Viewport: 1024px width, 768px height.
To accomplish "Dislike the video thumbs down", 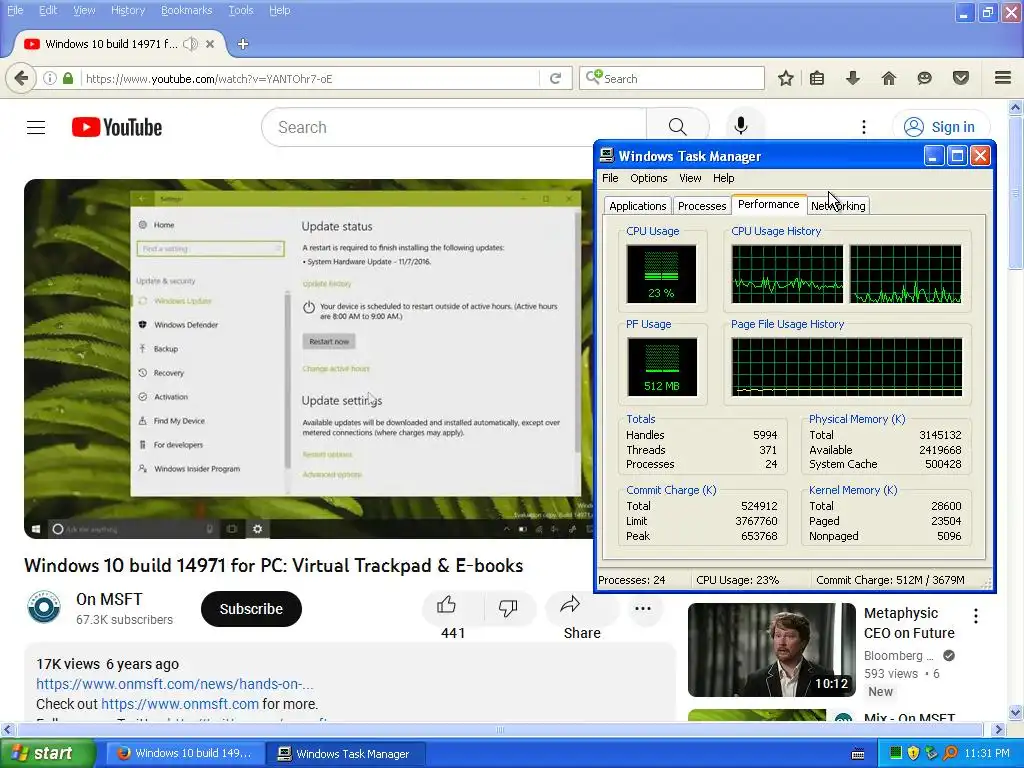I will pos(508,607).
